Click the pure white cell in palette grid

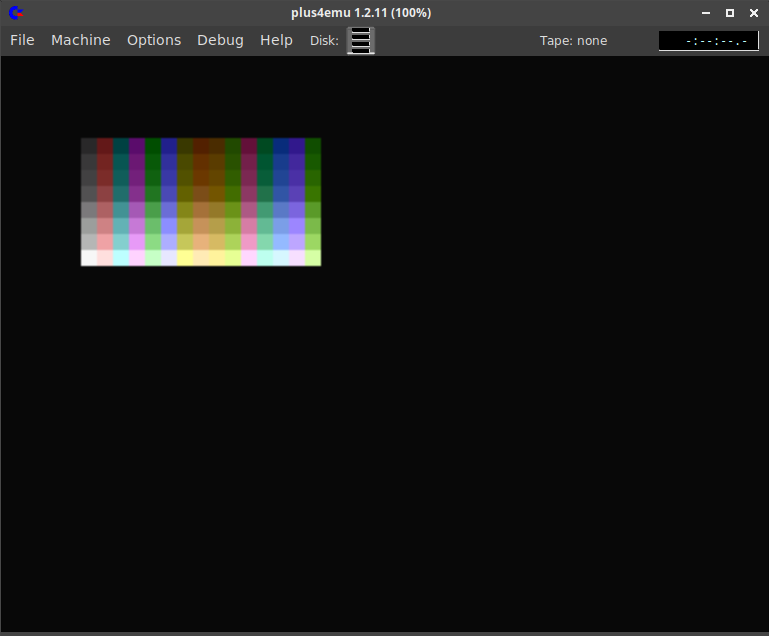click(89, 258)
